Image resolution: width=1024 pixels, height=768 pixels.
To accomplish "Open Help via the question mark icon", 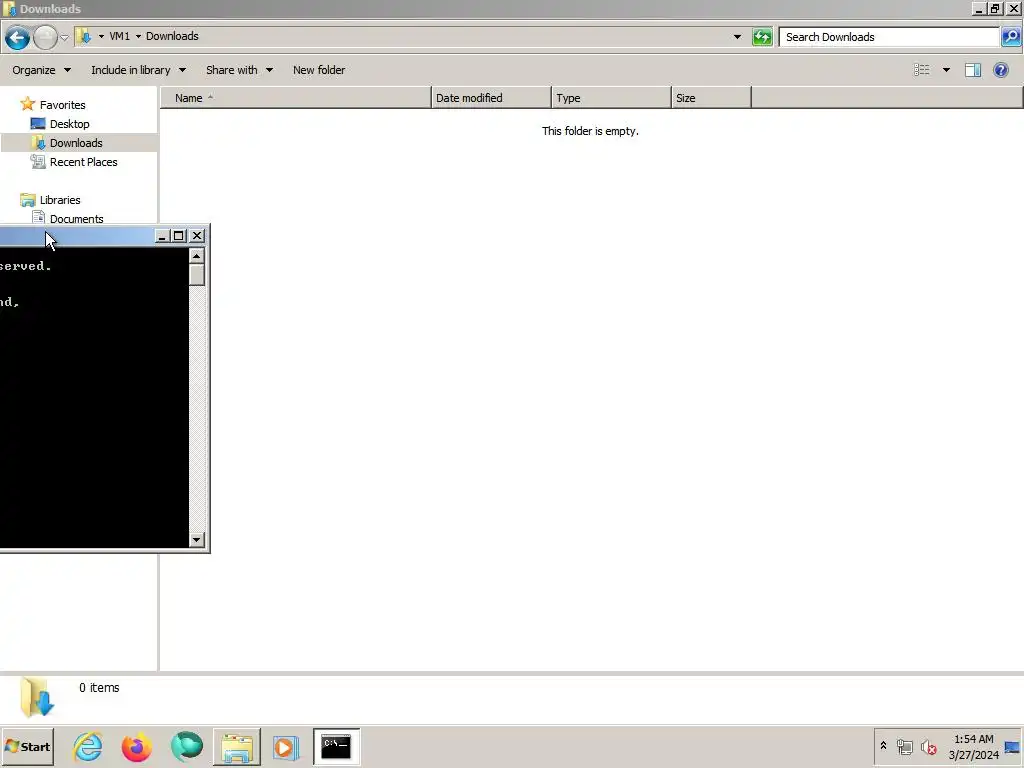I will click(1000, 70).
